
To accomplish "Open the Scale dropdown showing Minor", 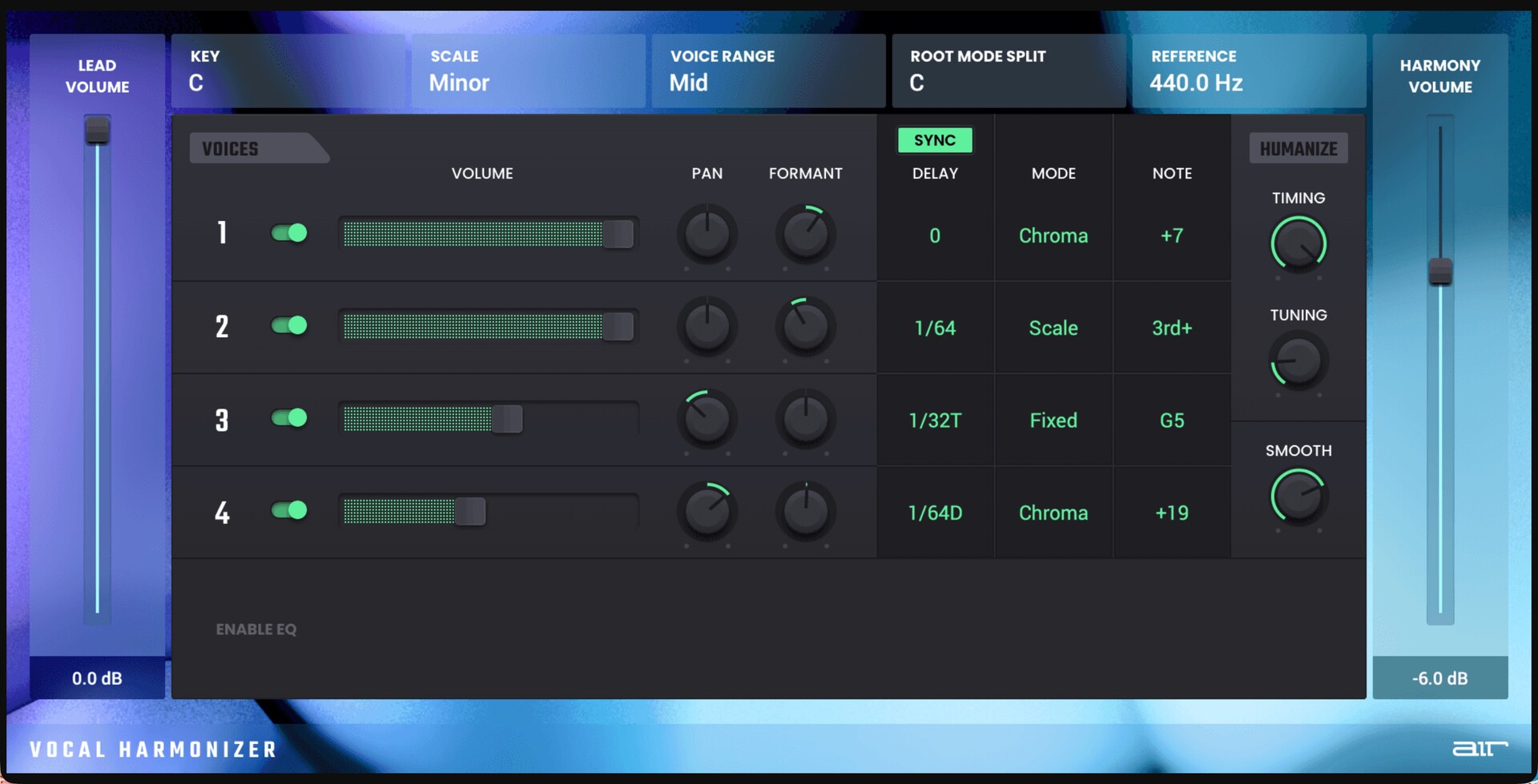I will click(x=528, y=71).
